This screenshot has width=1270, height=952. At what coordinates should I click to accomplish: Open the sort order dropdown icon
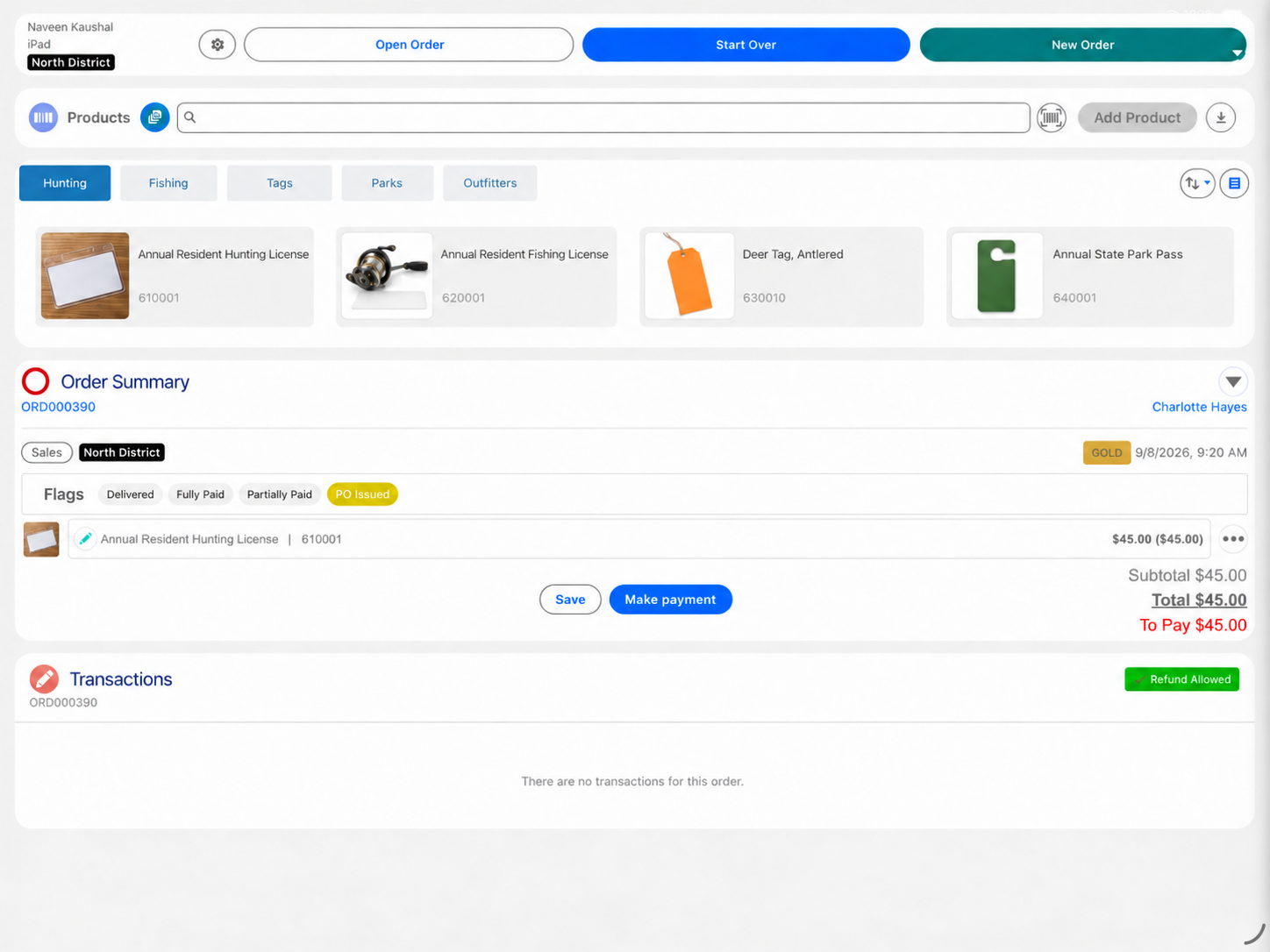(x=1197, y=183)
